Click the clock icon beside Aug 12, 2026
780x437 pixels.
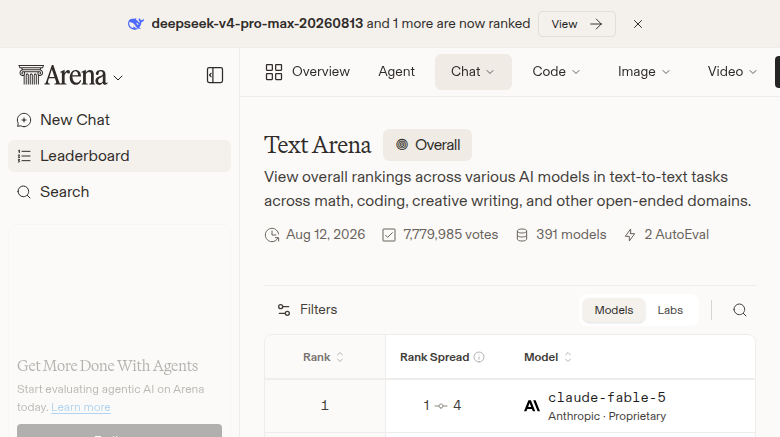(x=272, y=235)
